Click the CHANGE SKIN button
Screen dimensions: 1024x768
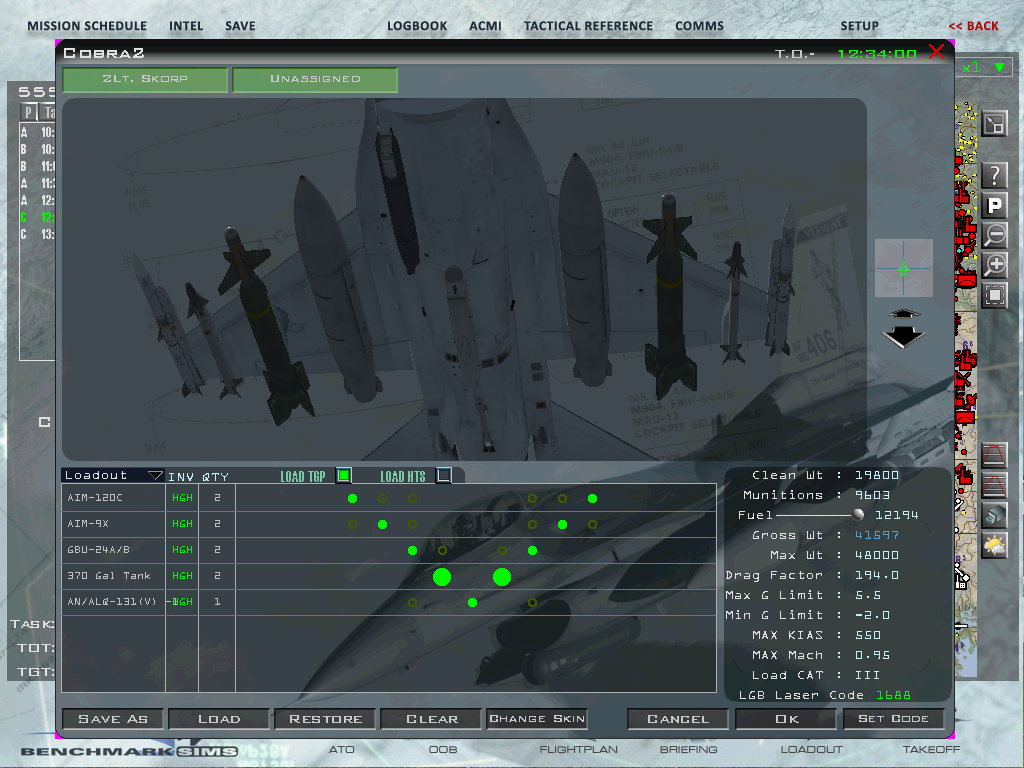537,719
